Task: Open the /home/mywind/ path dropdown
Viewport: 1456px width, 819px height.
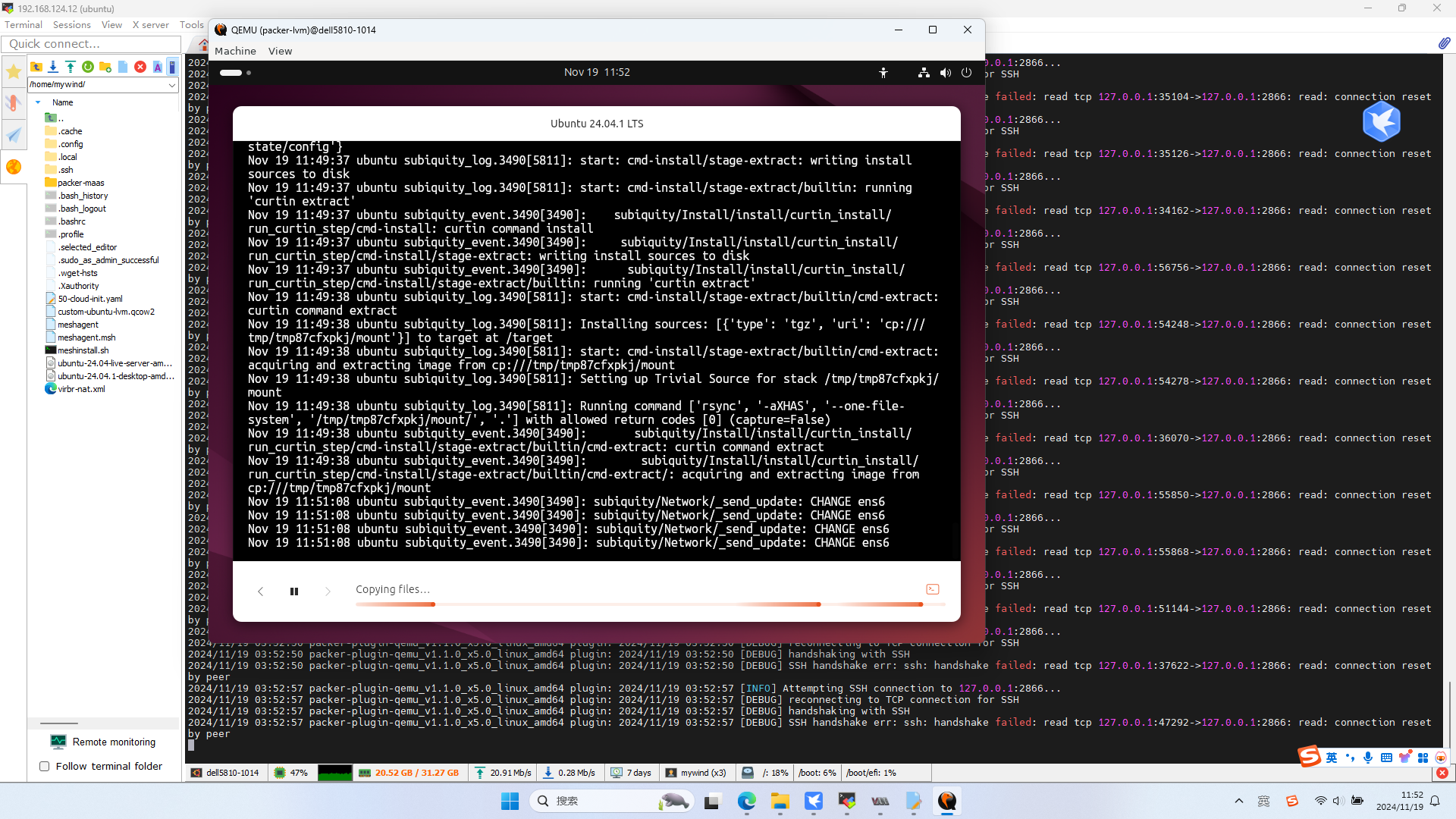Action: 172,85
